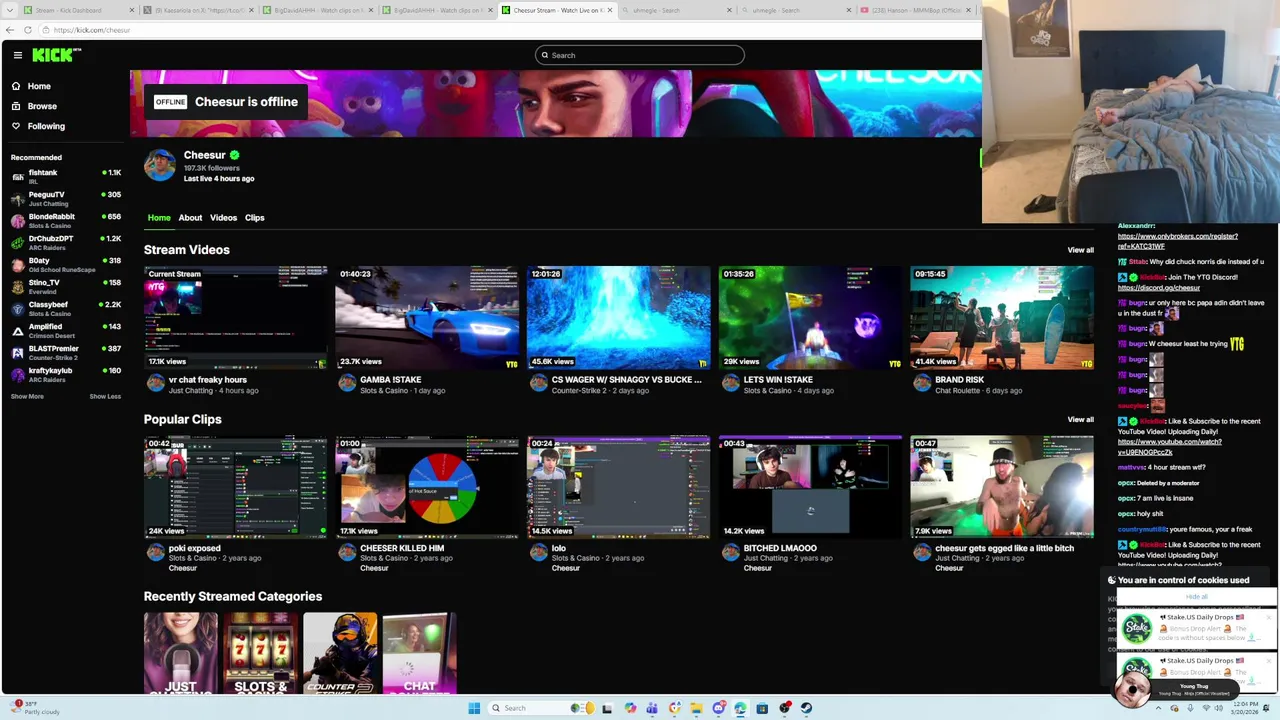Open Just Chatting category card
1280x720 pixels.
181,653
